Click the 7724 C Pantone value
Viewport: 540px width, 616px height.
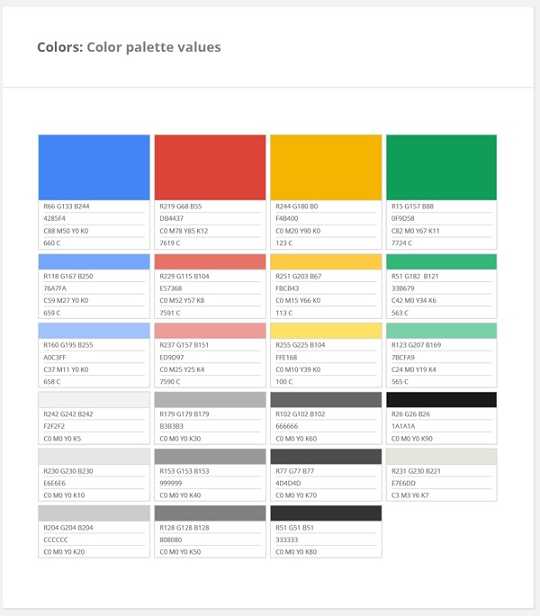(x=401, y=243)
